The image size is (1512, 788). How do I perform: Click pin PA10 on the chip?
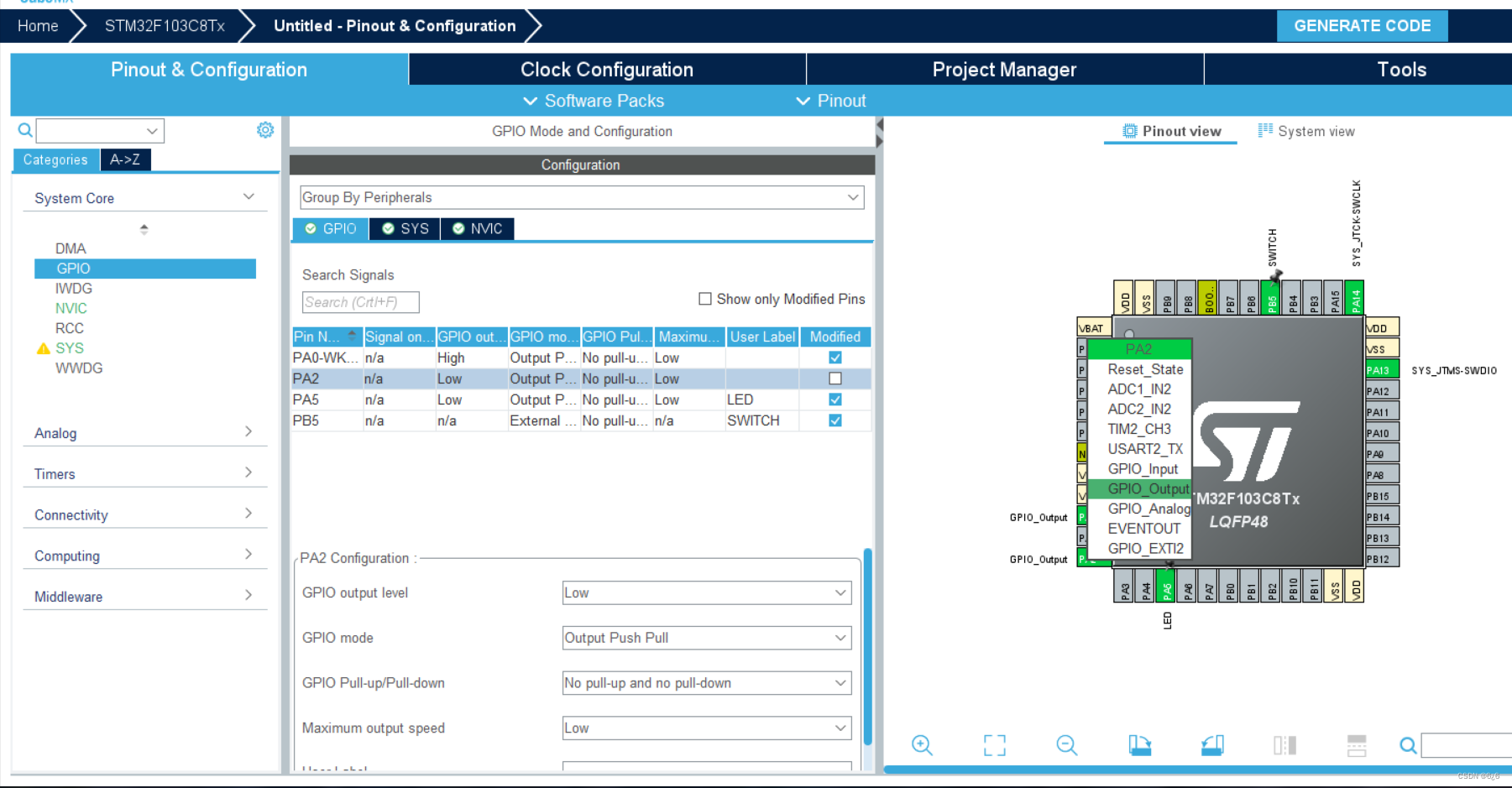click(x=1382, y=433)
